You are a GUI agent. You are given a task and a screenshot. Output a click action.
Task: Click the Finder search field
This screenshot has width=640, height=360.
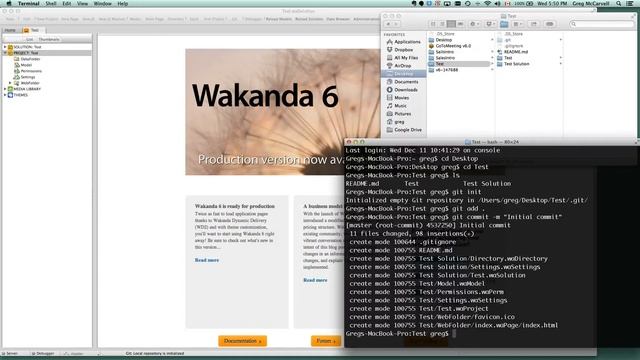point(602,24)
